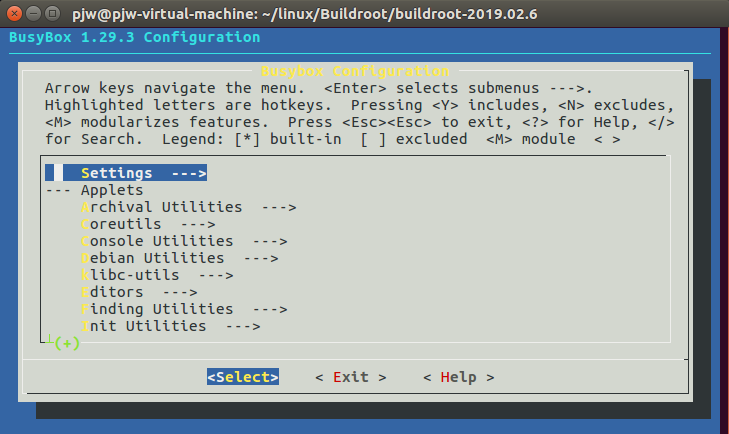This screenshot has height=434, width=729.
Task: Click the Help button
Action: (458, 377)
